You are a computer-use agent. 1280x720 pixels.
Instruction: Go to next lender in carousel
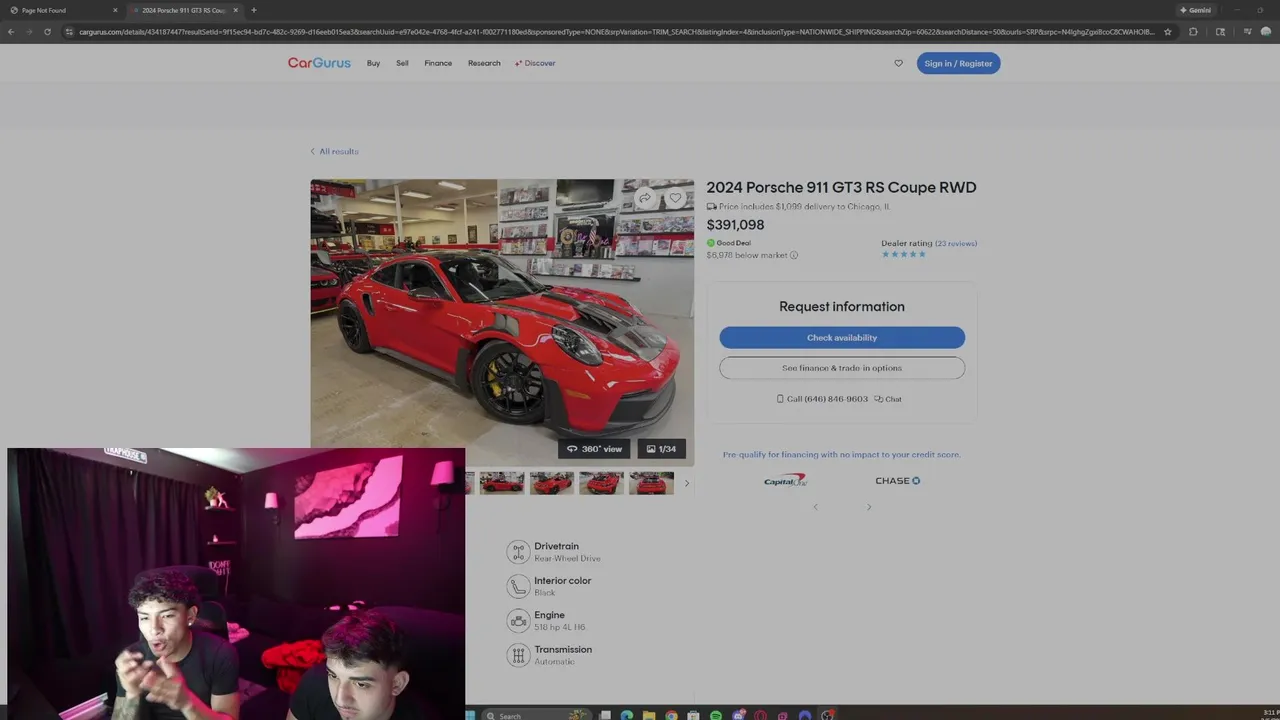[868, 507]
